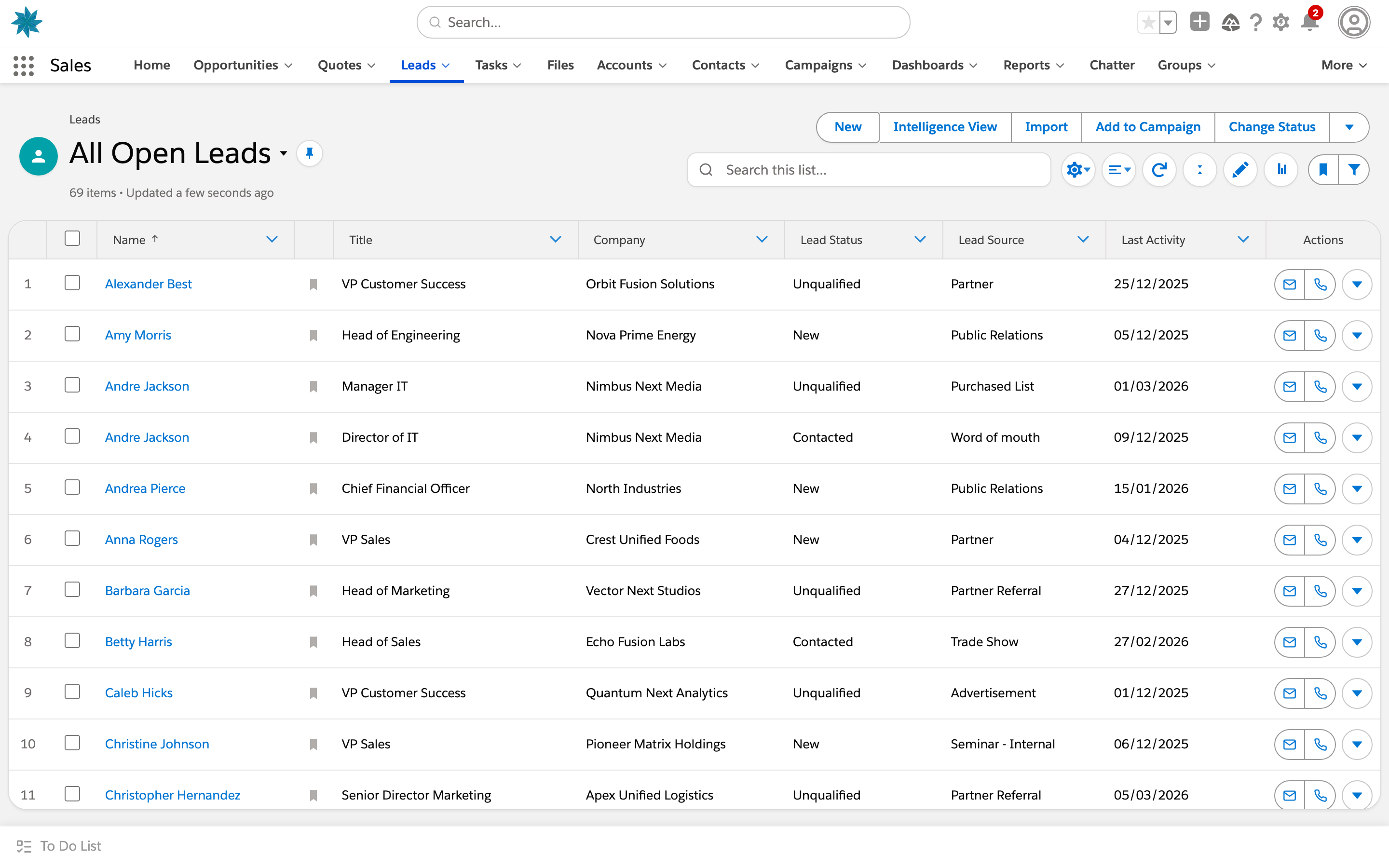Refresh the leads list
1389x868 pixels.
pyautogui.click(x=1159, y=170)
